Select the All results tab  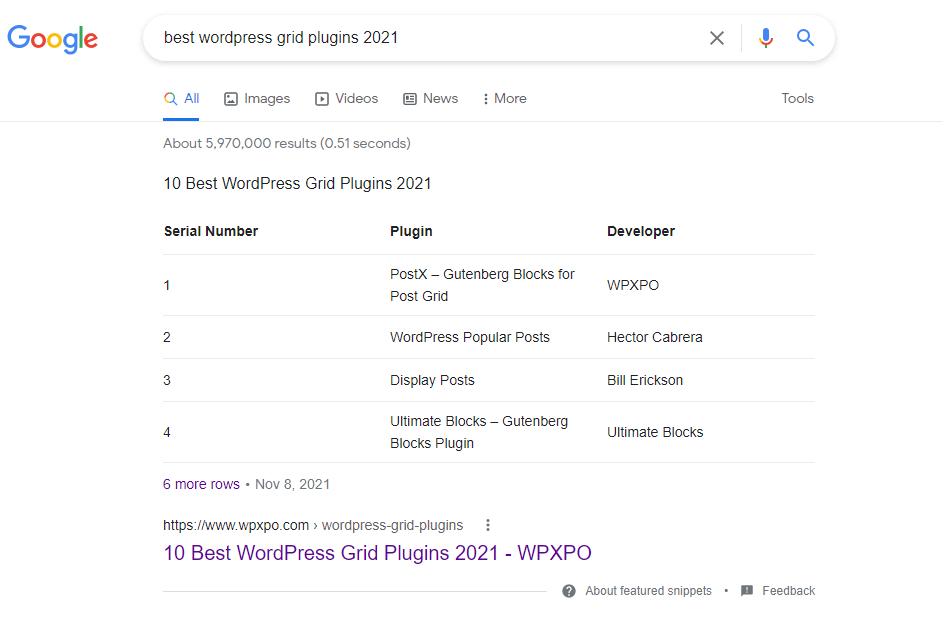pos(181,98)
